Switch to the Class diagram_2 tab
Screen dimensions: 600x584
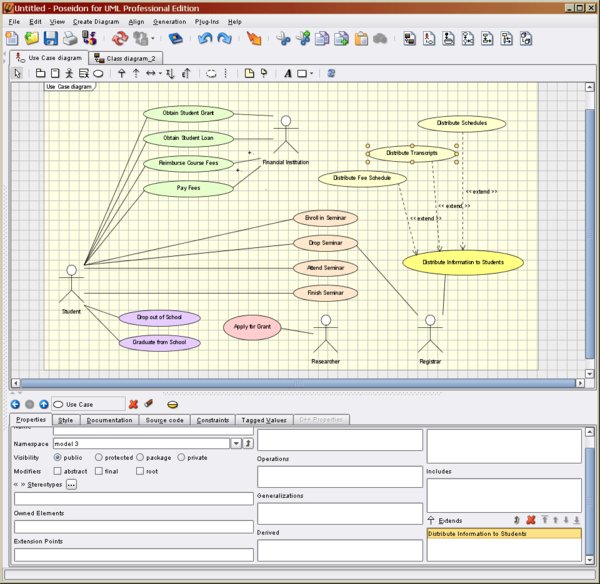point(126,58)
